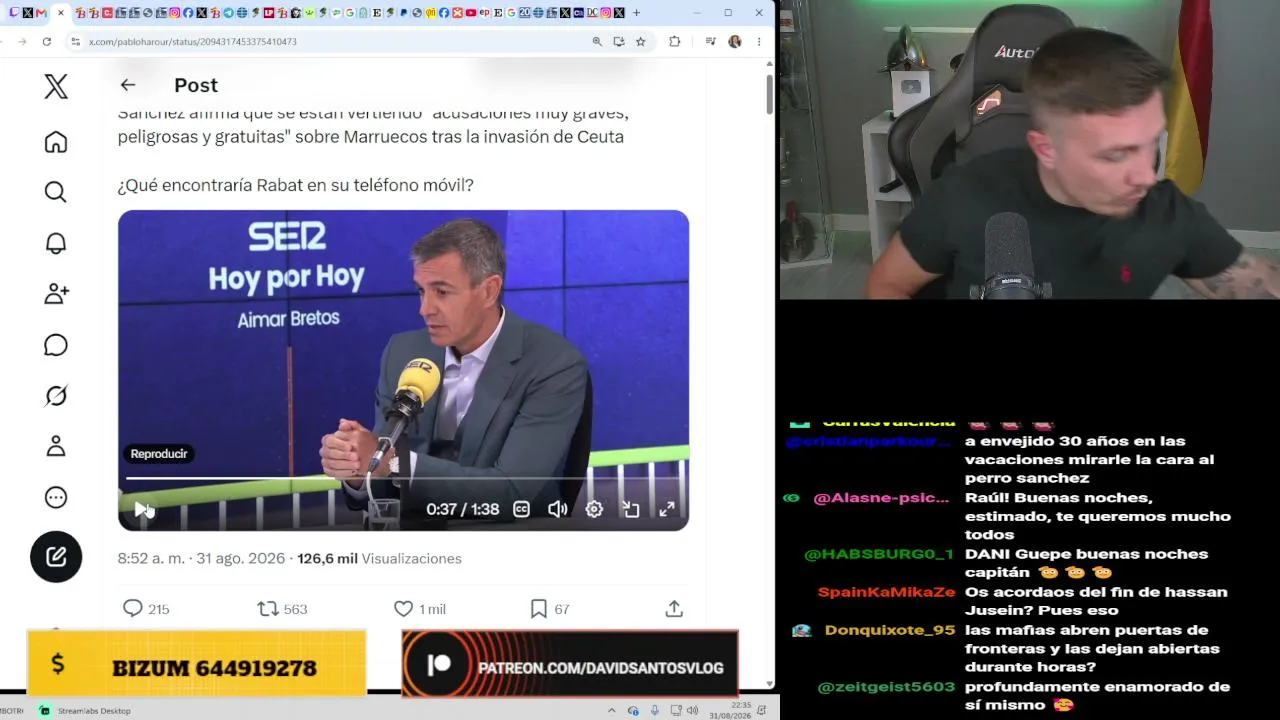Close the active browser tab
The width and height of the screenshot is (1280, 720).
(61, 13)
